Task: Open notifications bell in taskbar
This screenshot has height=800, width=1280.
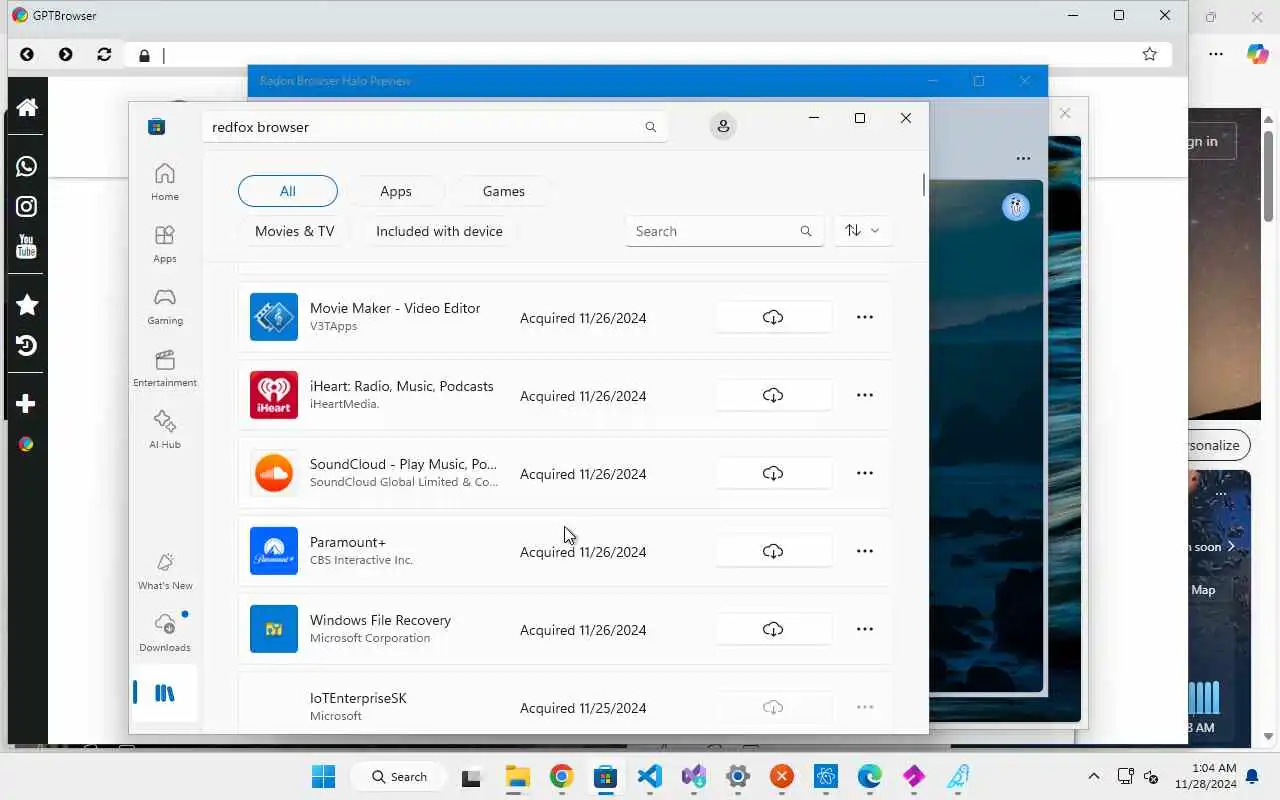Action: click(1252, 776)
